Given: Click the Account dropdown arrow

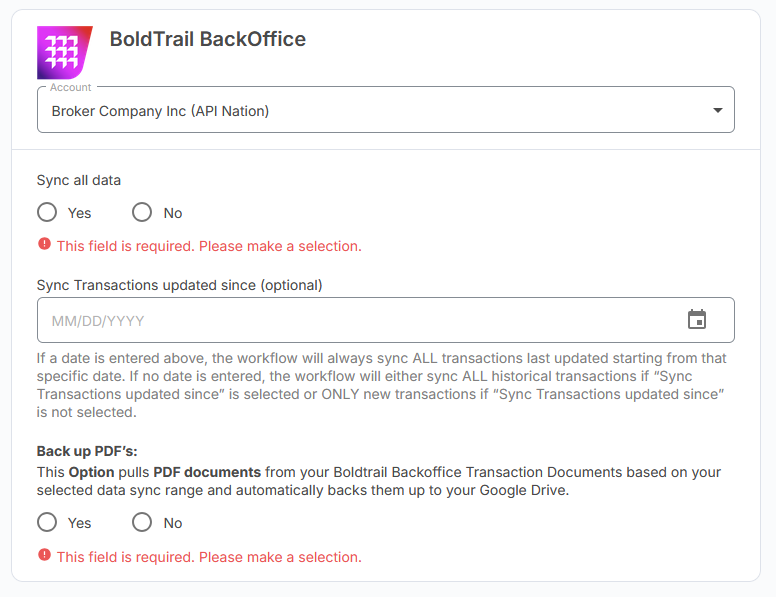Looking at the screenshot, I should [x=717, y=111].
